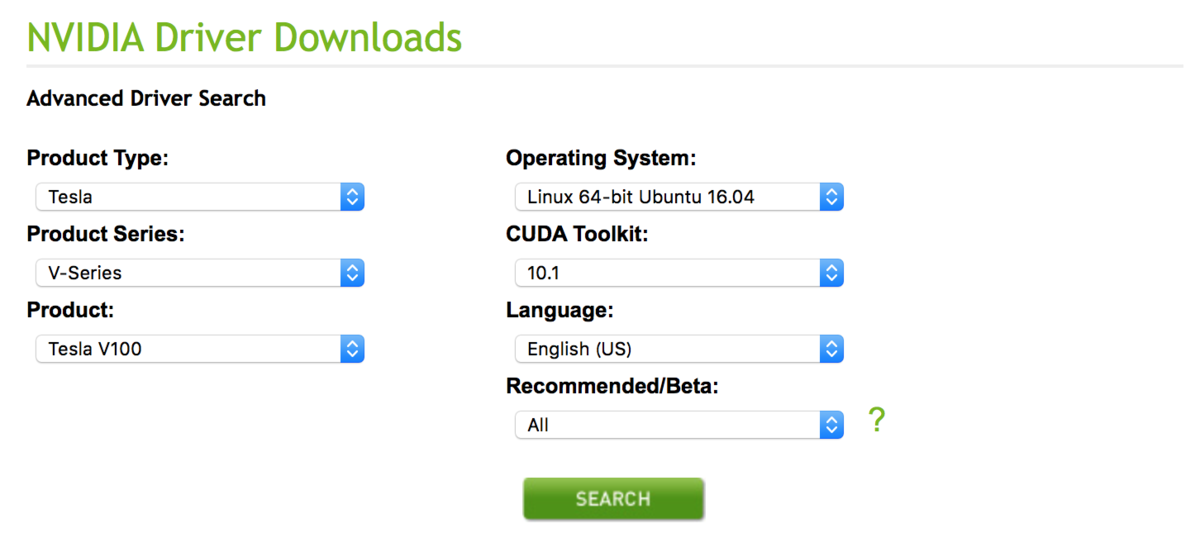Open the CUDA Toolkit dropdown showing 10.1
The image size is (1200, 552).
(680, 273)
